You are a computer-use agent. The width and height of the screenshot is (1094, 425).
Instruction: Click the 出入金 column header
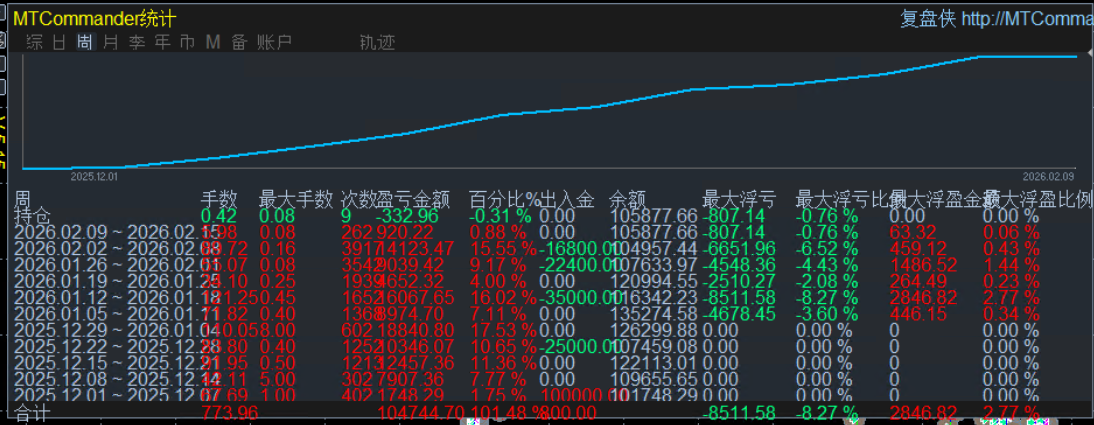567,200
